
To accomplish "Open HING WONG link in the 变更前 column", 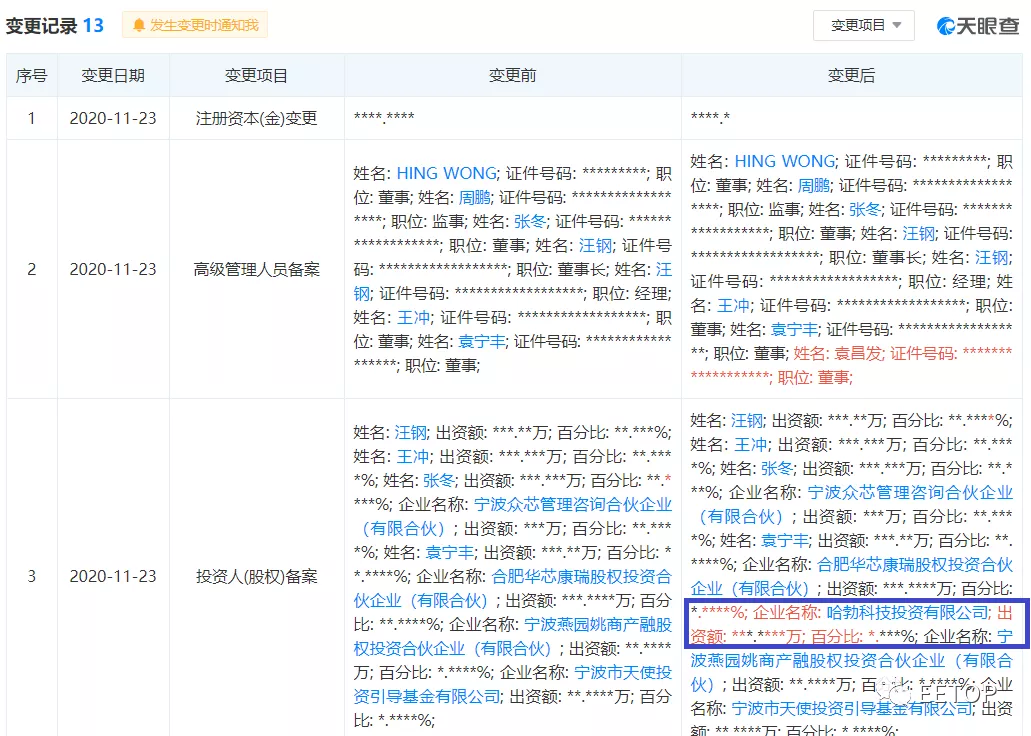I will tap(446, 173).
